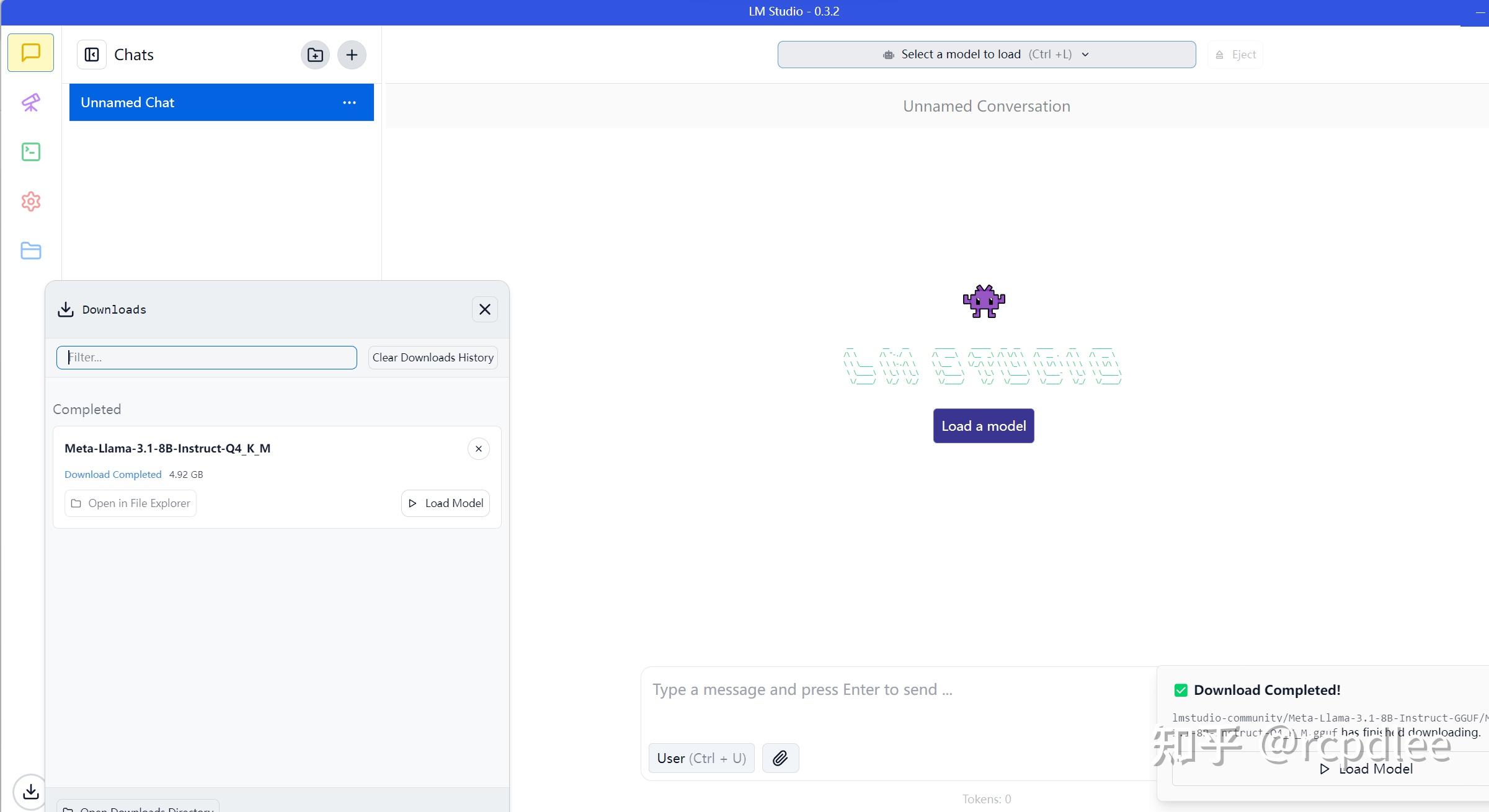Image resolution: width=1489 pixels, height=812 pixels.
Task: Click the Completed section heading
Action: (x=87, y=409)
